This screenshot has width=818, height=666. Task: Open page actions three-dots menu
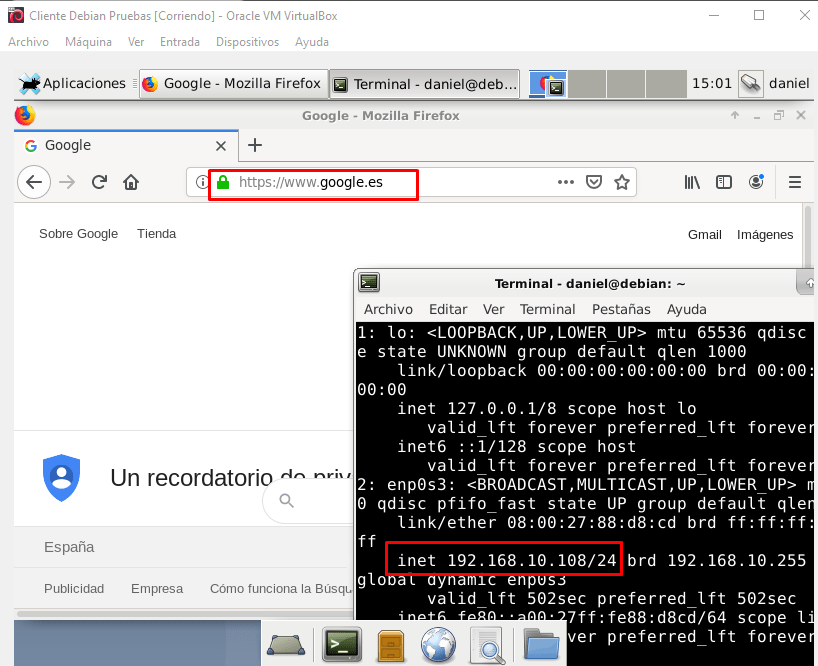tap(566, 182)
